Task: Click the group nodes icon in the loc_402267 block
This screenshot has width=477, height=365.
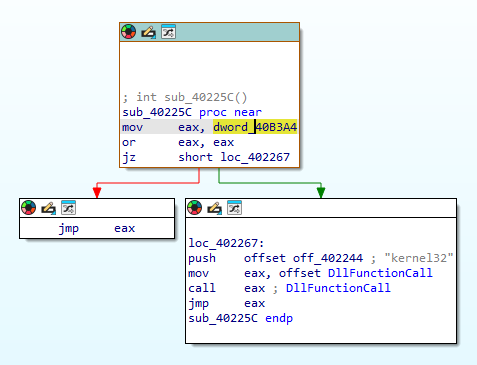Action: [234, 208]
